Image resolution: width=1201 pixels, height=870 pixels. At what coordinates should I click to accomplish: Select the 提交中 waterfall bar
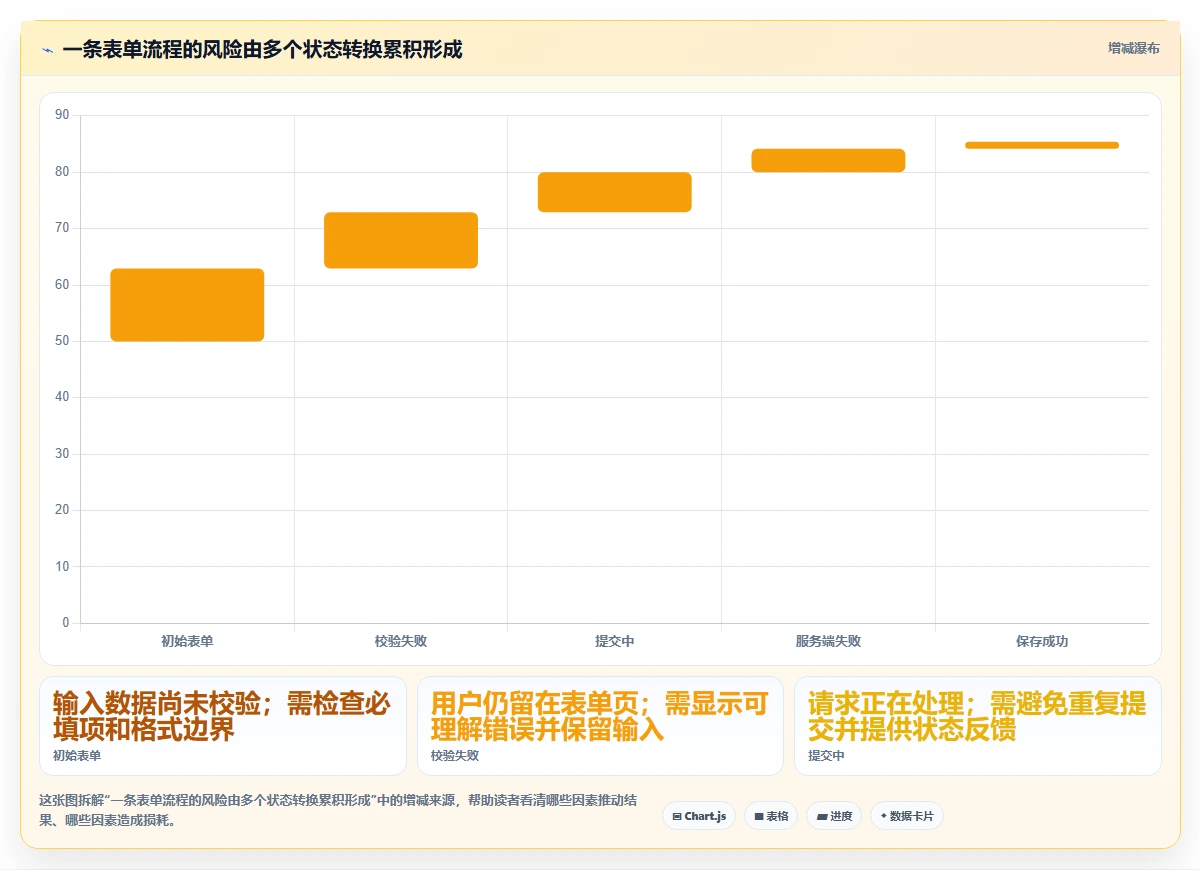(615, 192)
